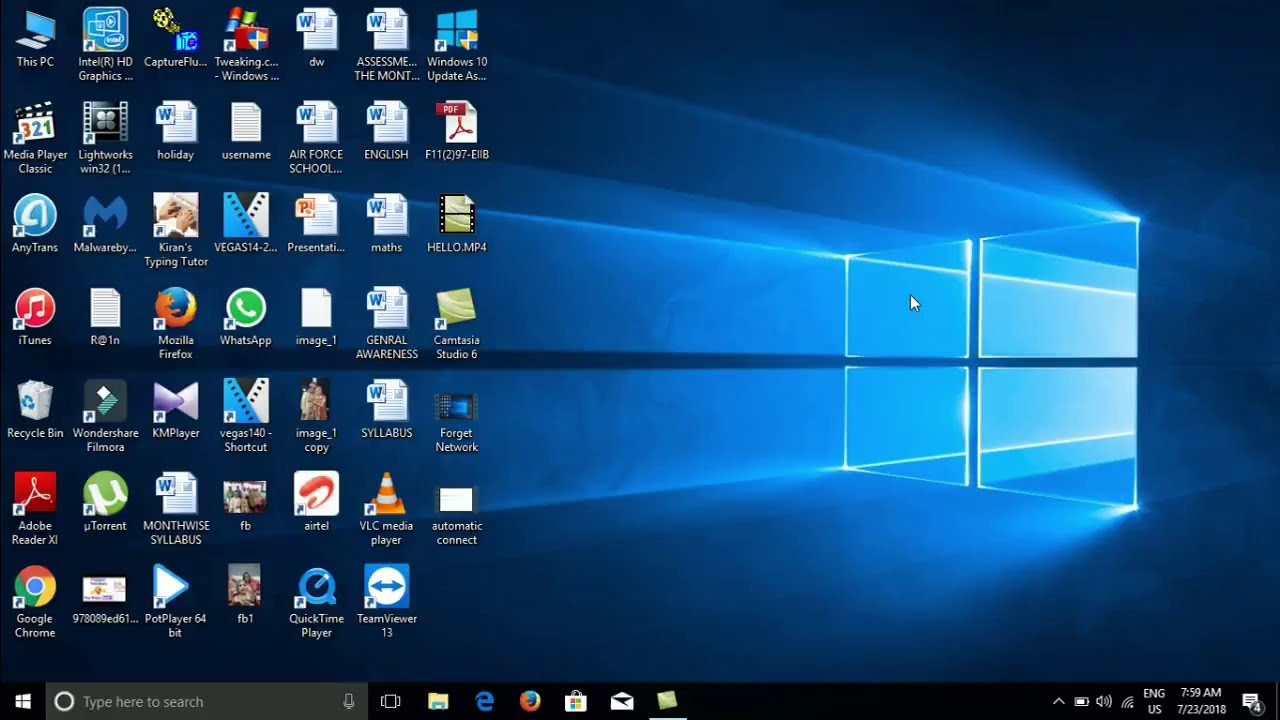Viewport: 1280px width, 720px height.
Task: Click the search box microphone icon
Action: (x=348, y=701)
